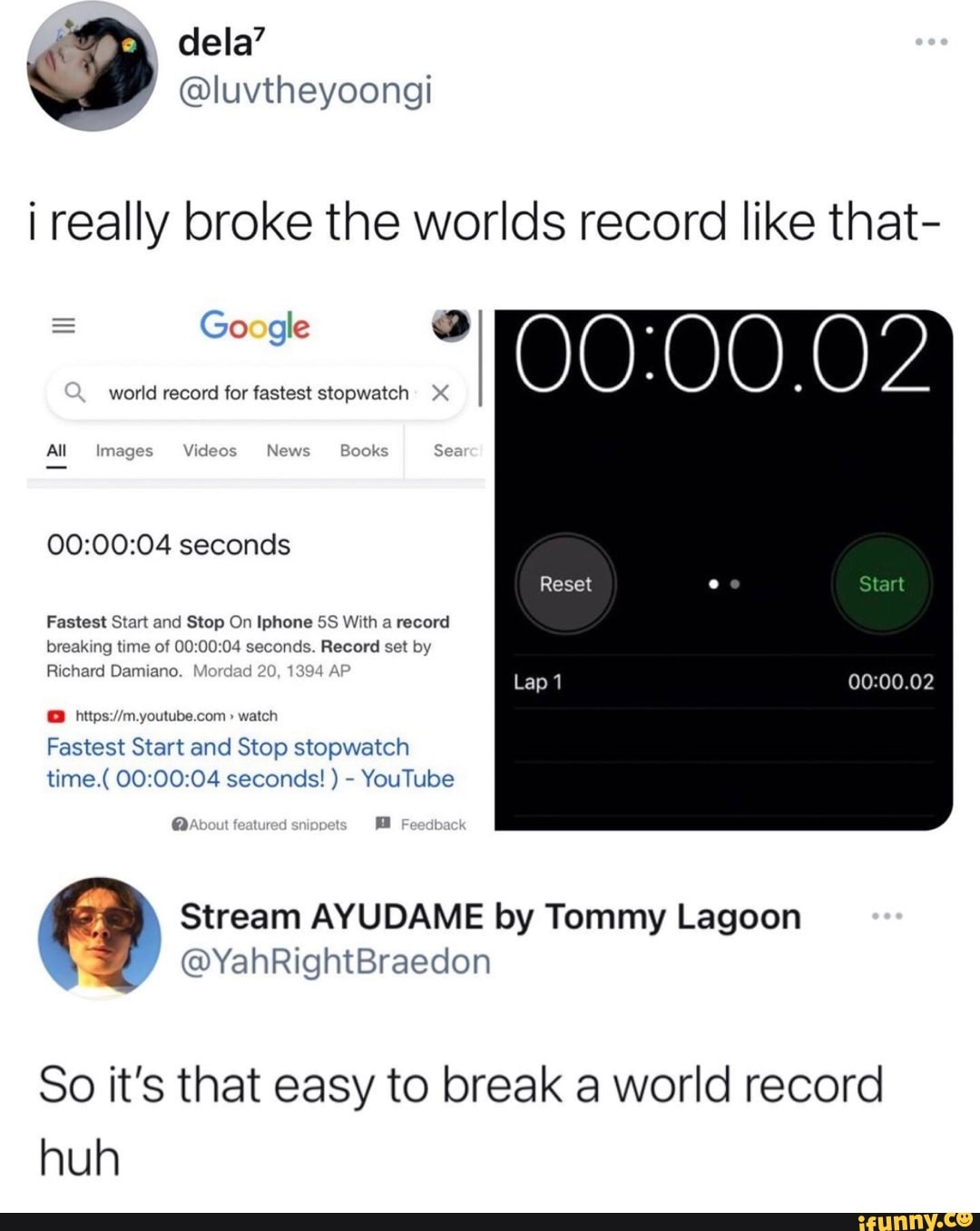Click the About featured snippets help icon
The image size is (980, 1231).
[x=180, y=825]
